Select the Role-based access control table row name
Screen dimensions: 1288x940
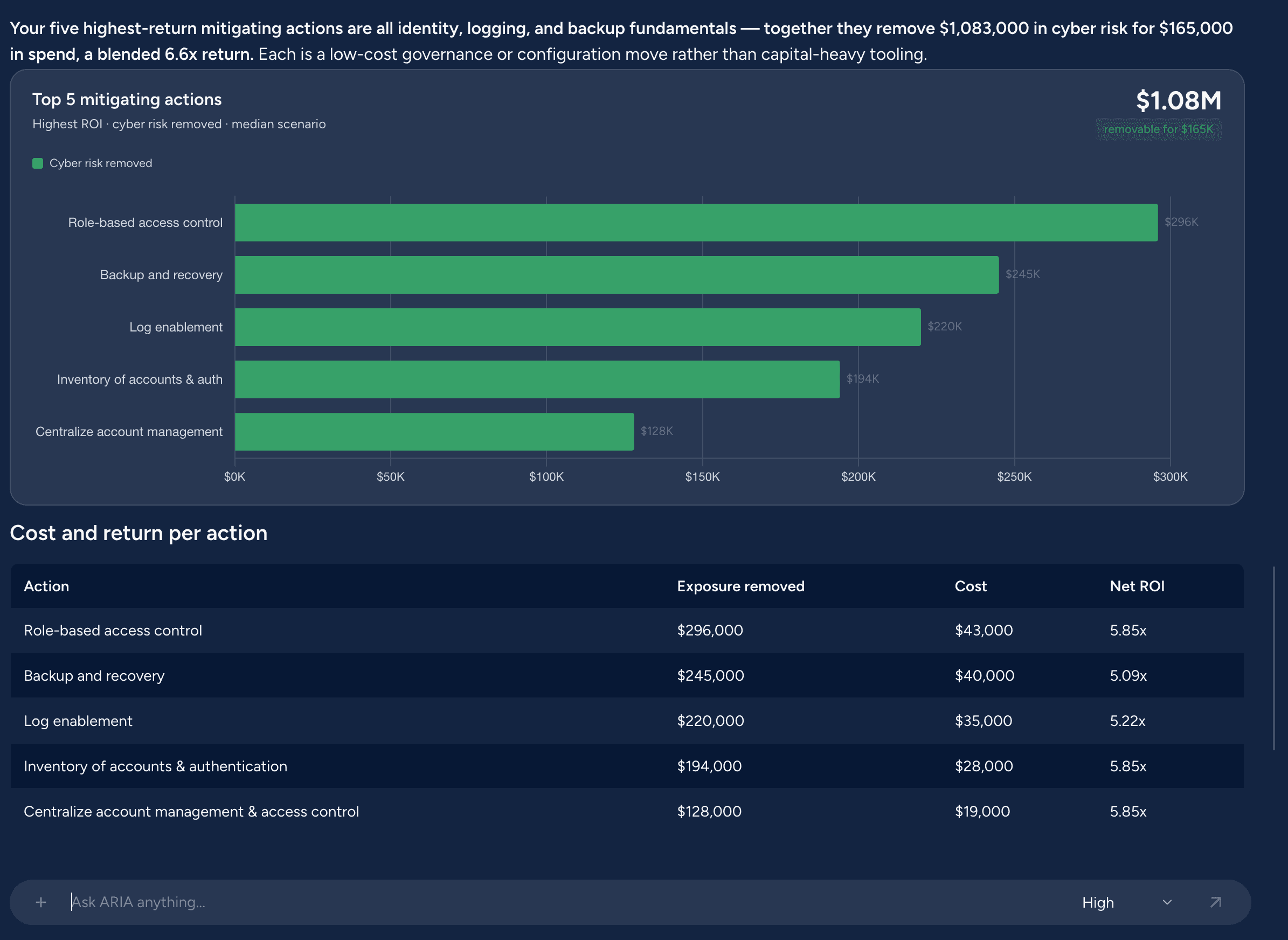pyautogui.click(x=113, y=631)
